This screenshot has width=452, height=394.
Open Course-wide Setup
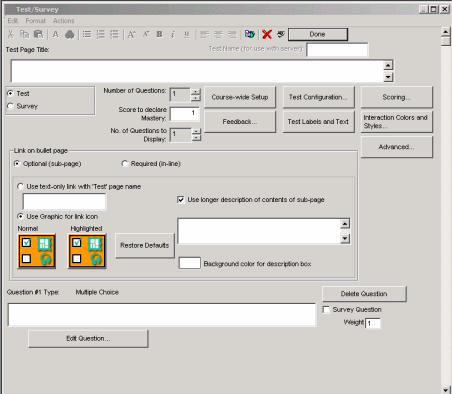[240, 97]
